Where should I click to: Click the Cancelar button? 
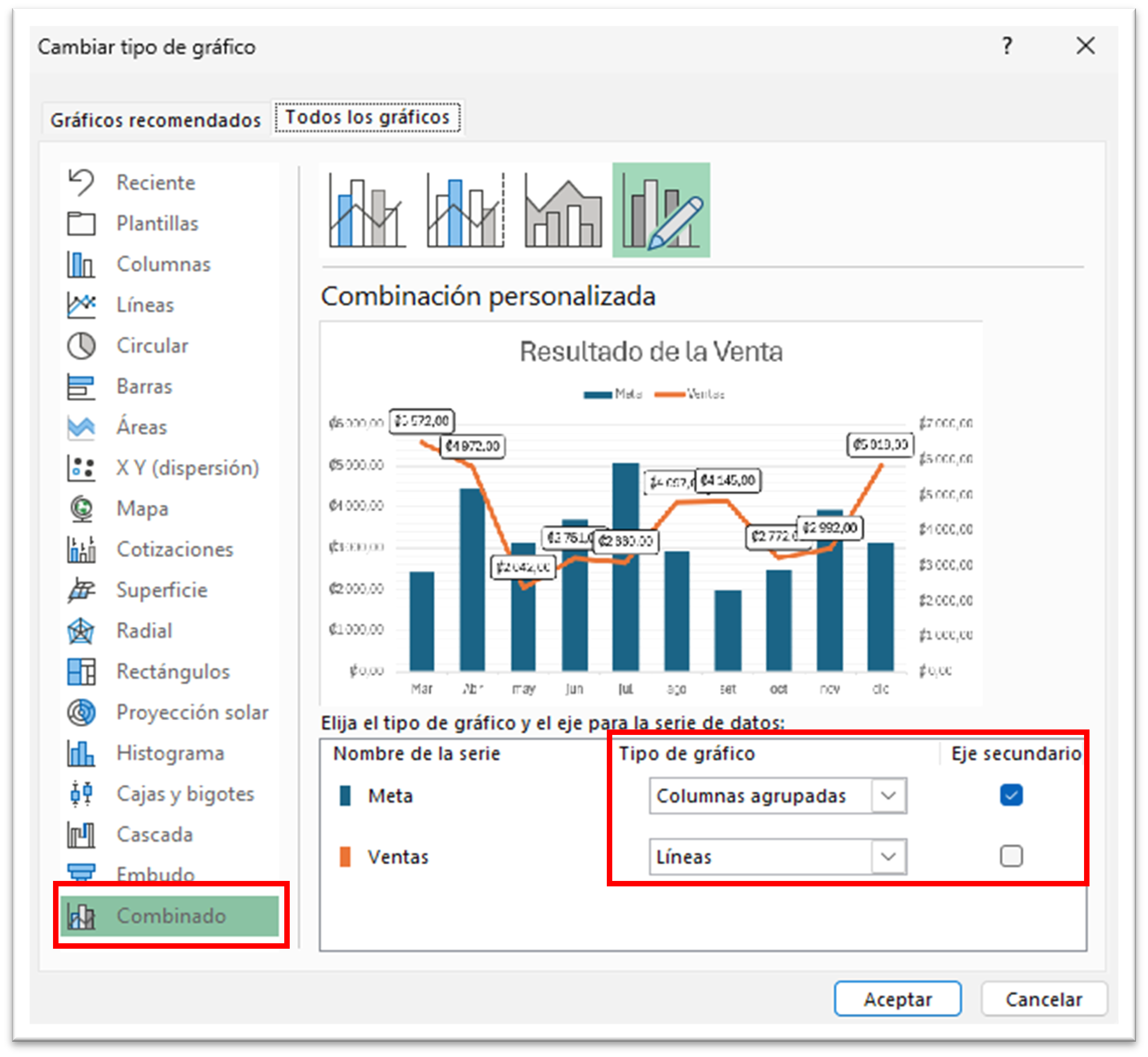pos(1044,999)
